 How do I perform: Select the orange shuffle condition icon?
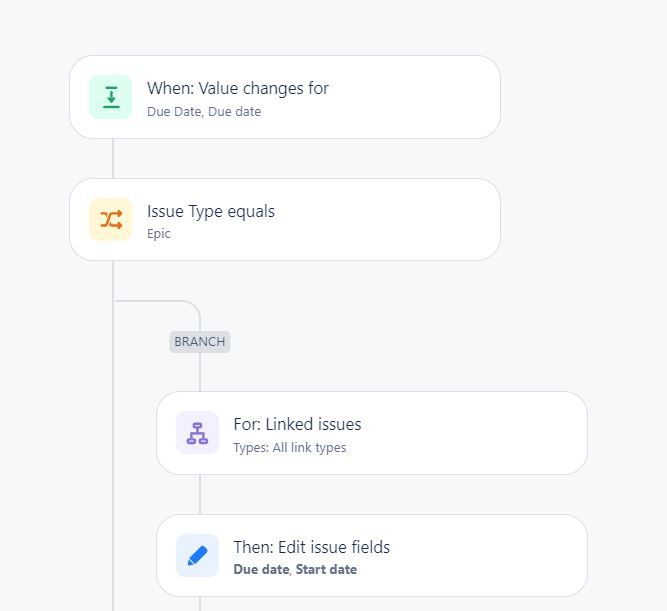(x=111, y=220)
